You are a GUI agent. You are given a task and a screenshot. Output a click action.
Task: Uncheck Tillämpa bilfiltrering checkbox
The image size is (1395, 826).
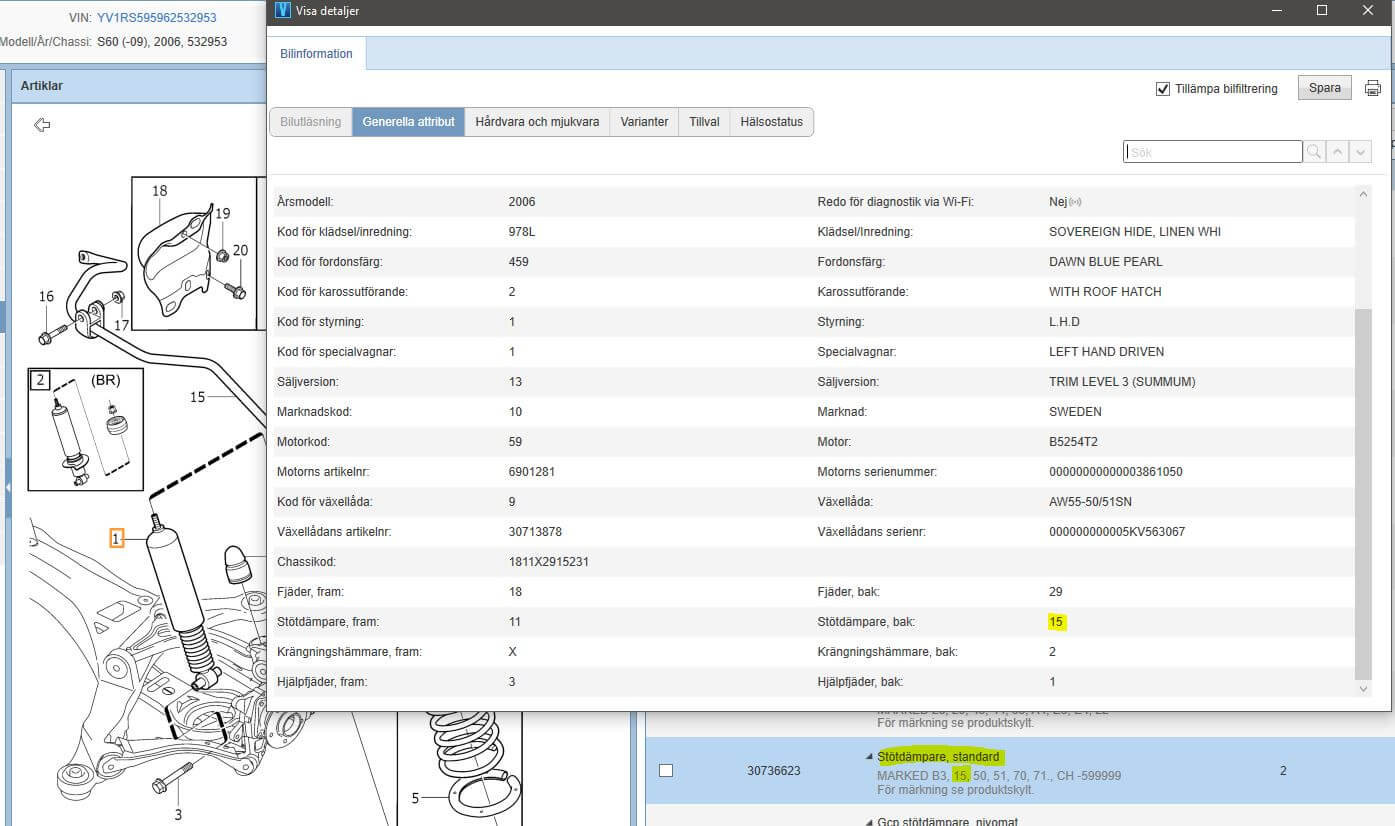tap(1162, 89)
